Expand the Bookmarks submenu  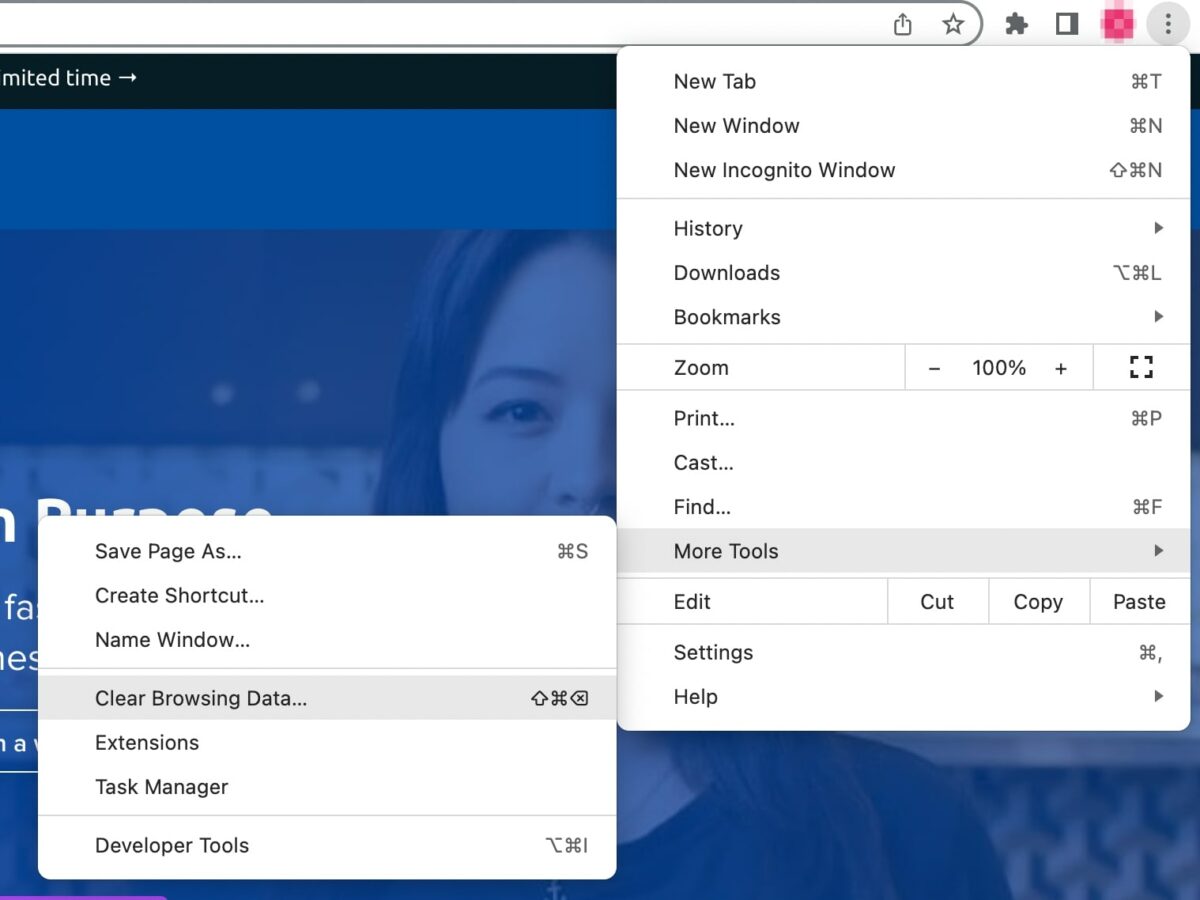(x=727, y=317)
